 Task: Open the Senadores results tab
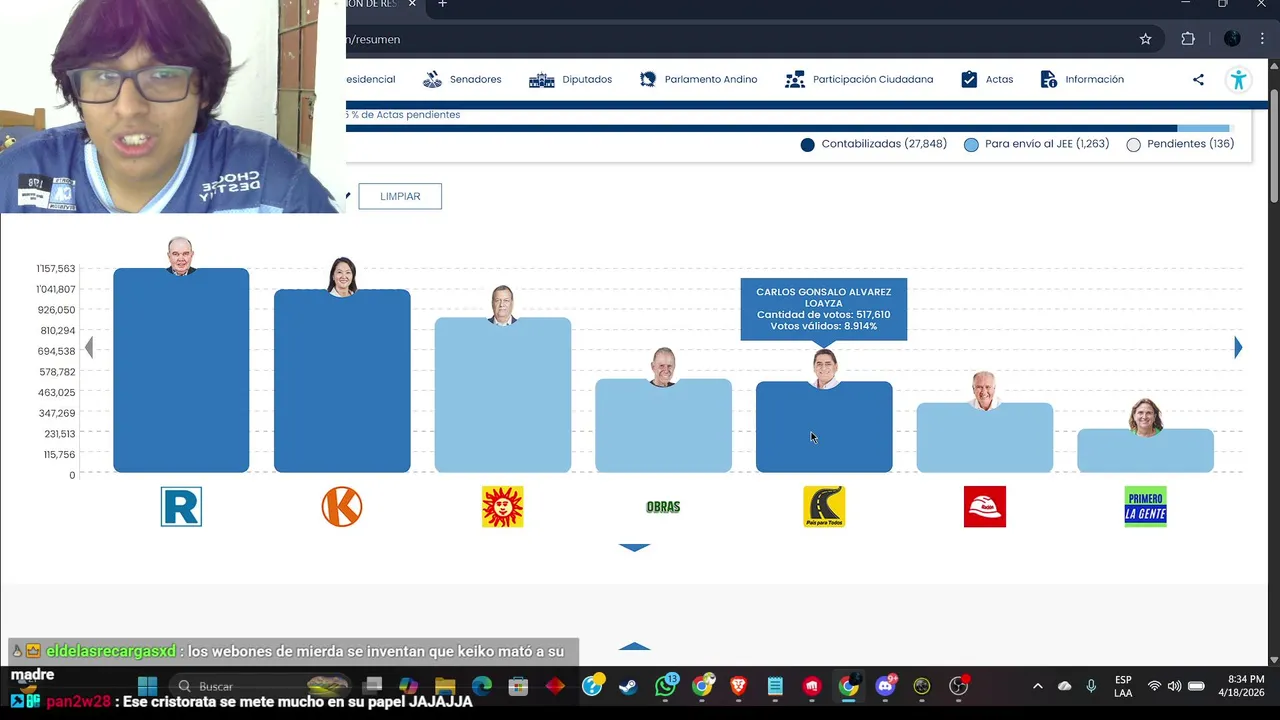(x=462, y=79)
